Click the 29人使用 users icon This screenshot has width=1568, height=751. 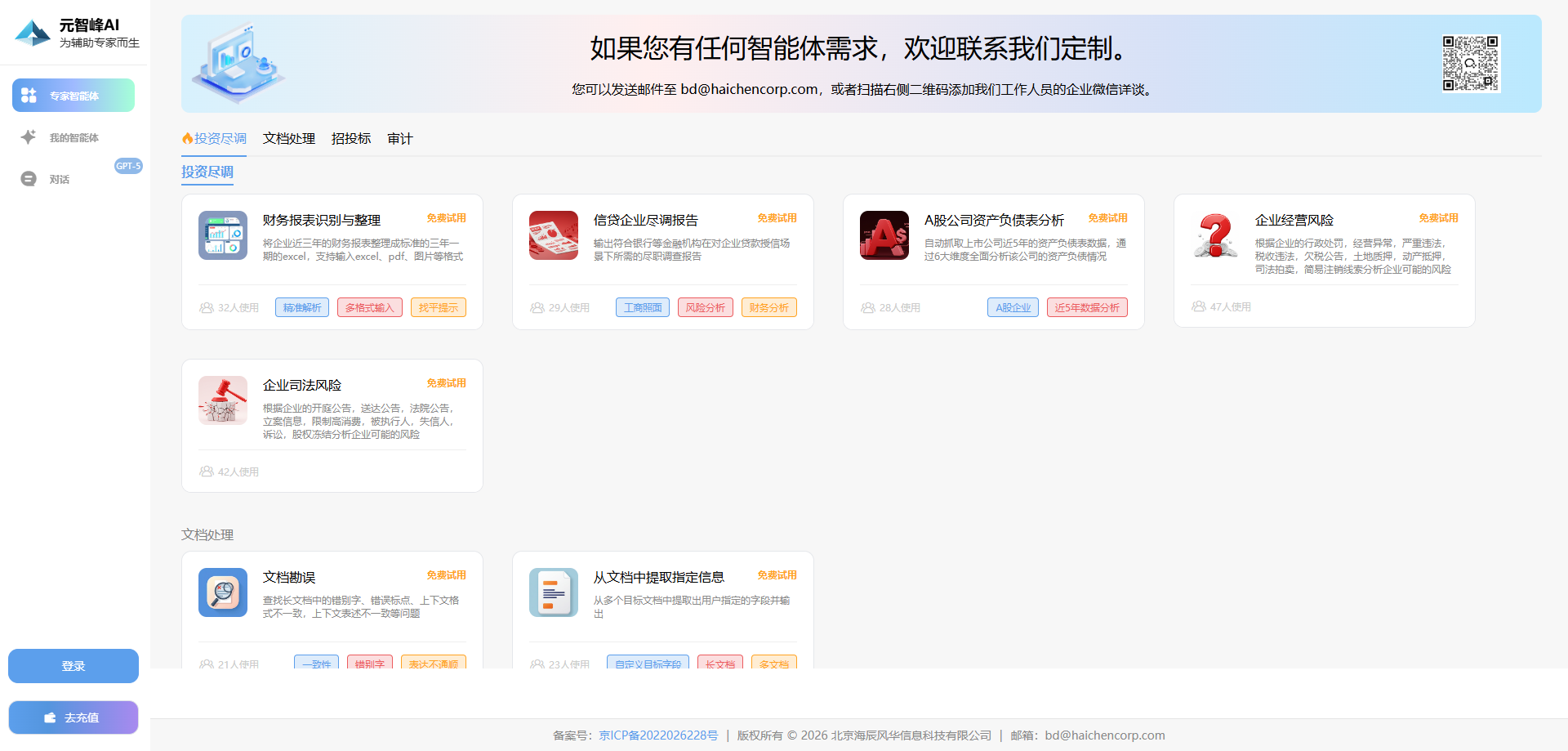tap(537, 308)
